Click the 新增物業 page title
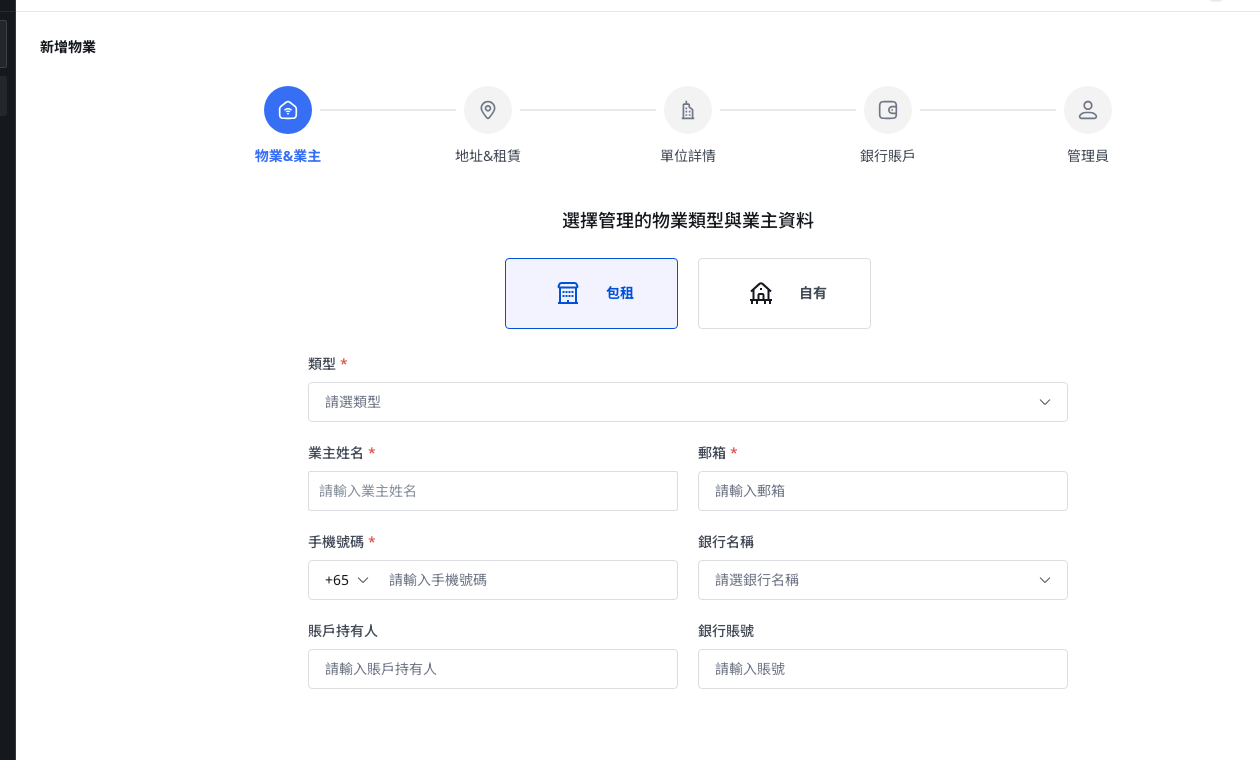 [x=68, y=47]
